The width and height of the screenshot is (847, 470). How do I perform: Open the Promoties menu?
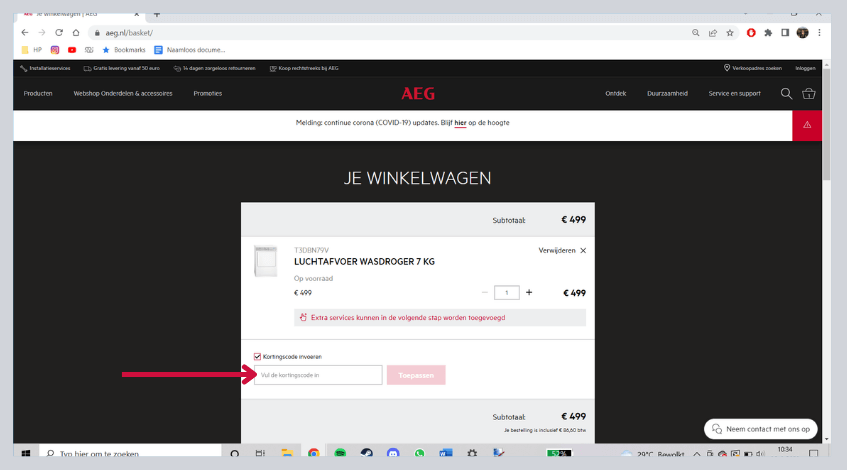(x=207, y=93)
